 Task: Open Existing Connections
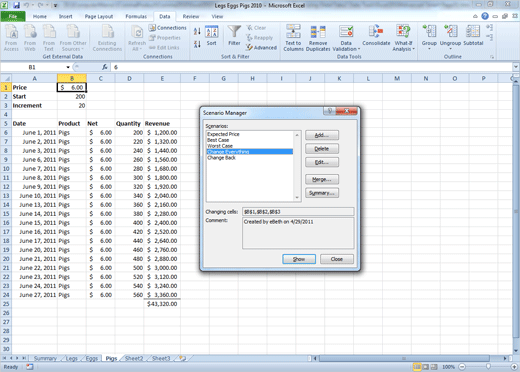(107, 37)
